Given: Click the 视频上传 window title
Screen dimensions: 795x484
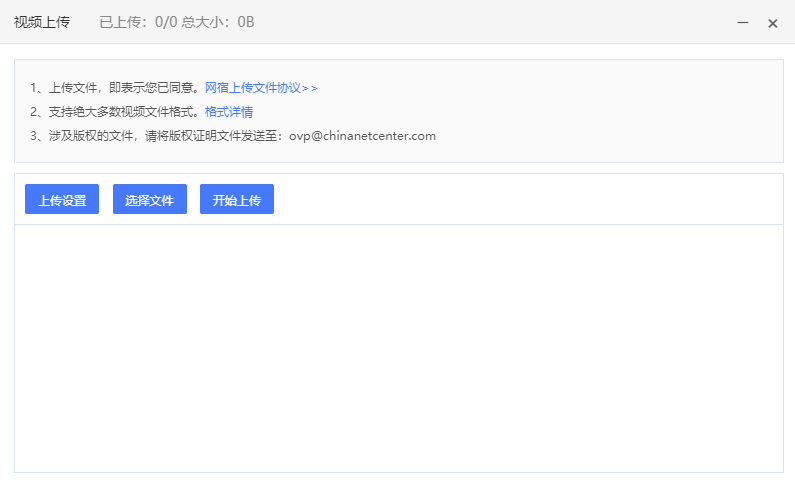Looking at the screenshot, I should [x=42, y=22].
